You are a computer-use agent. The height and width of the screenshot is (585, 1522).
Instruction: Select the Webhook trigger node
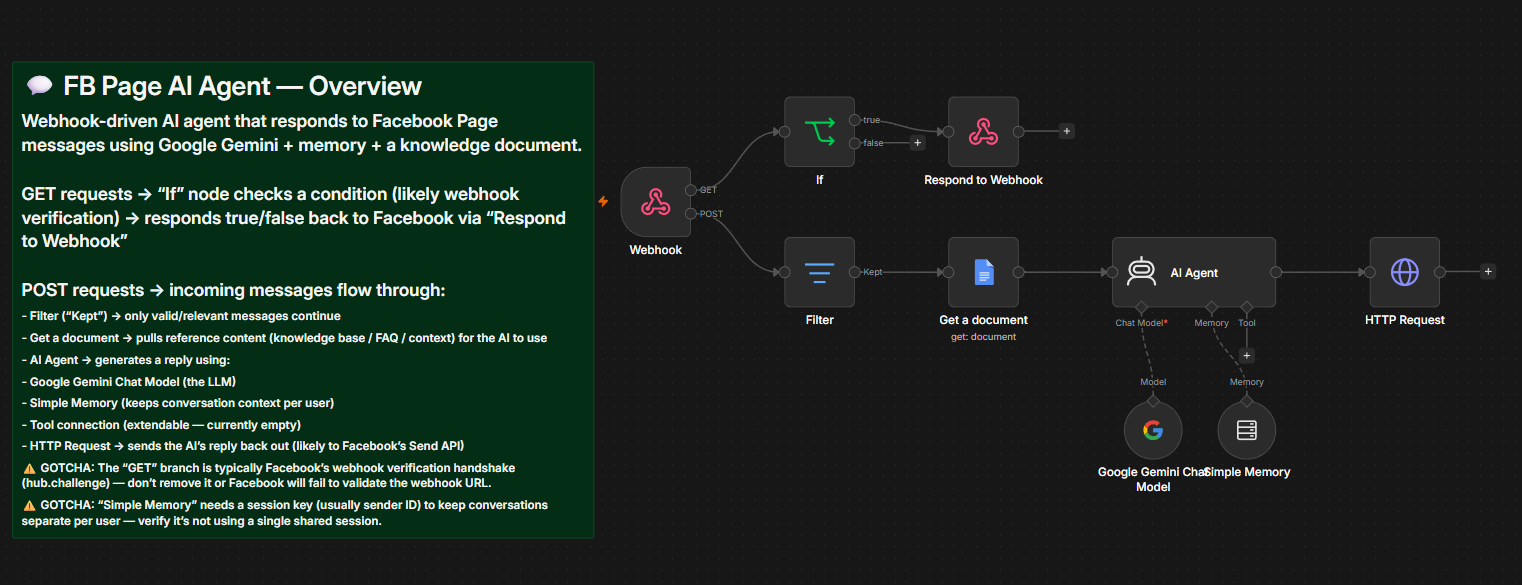[655, 202]
